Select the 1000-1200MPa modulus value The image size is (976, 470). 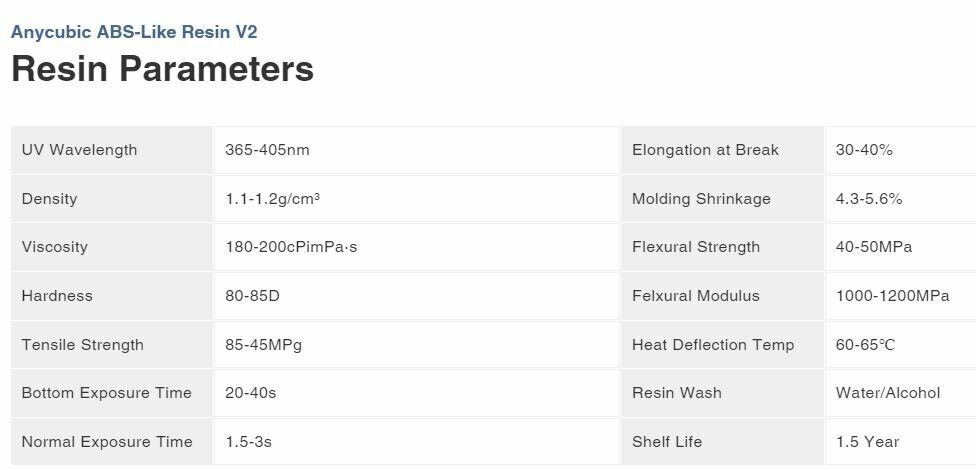pos(893,296)
